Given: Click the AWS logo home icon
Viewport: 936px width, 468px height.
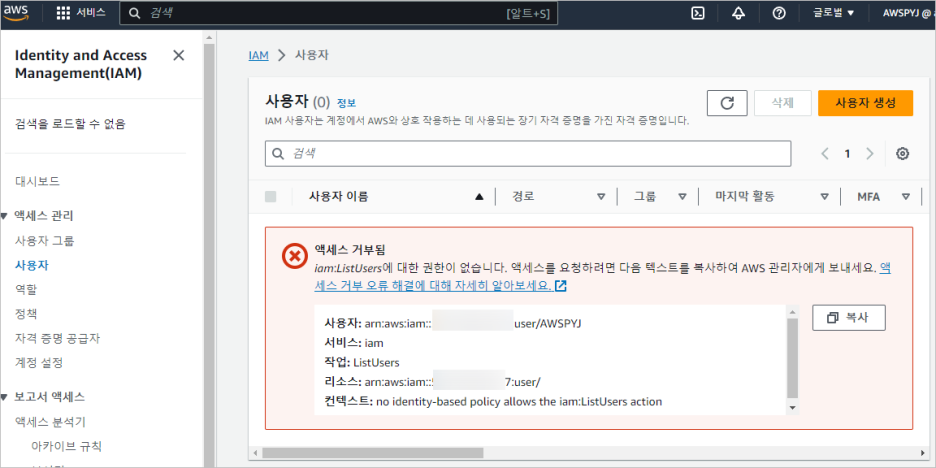Looking at the screenshot, I should click(16, 13).
